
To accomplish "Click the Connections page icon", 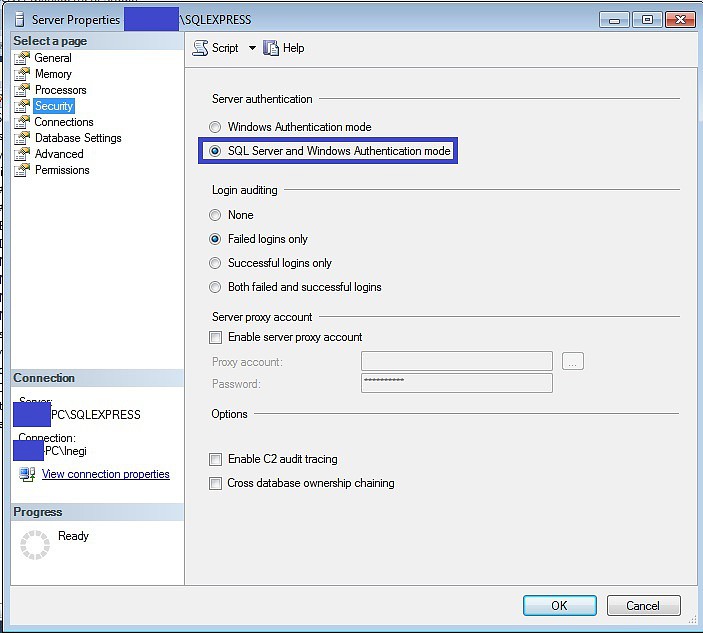I will [x=22, y=122].
